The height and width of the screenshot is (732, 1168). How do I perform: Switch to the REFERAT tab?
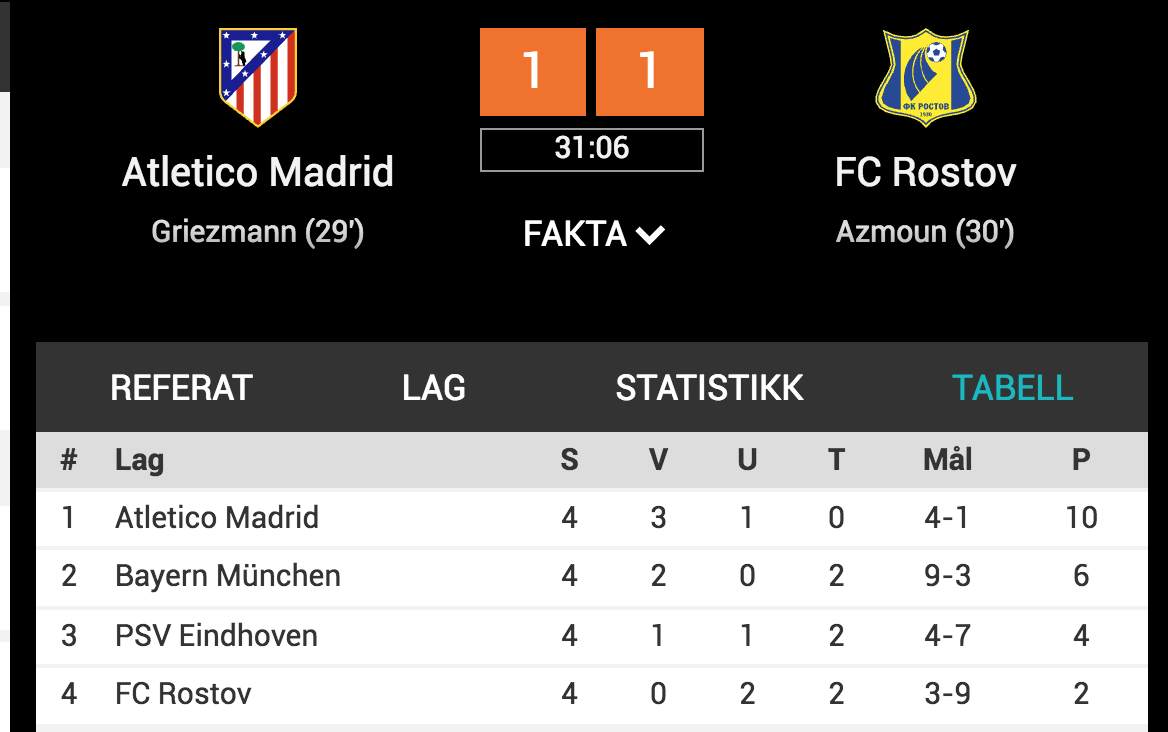coord(182,388)
